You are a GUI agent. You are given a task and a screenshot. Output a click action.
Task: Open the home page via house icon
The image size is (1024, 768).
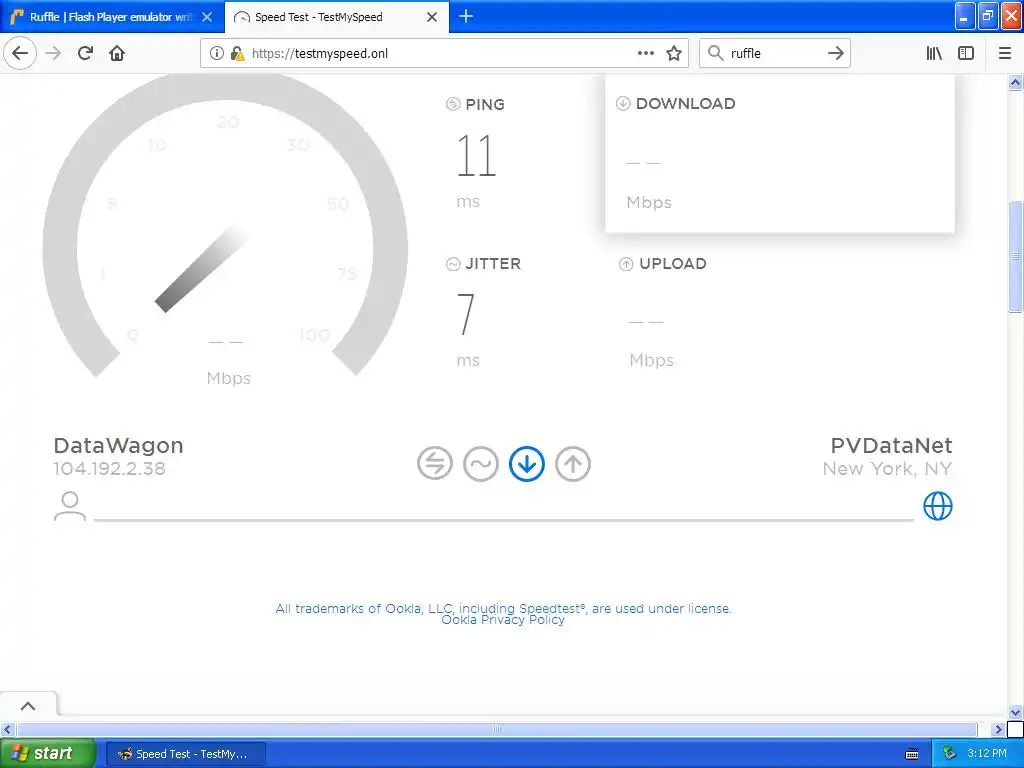(117, 53)
